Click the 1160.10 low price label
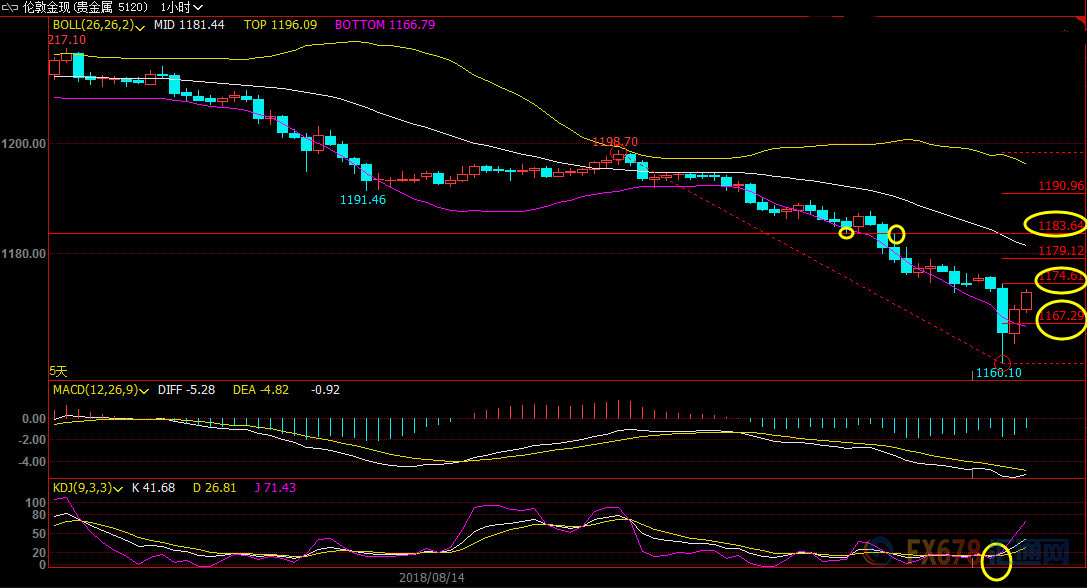Viewport: 1087px width, 588px height. point(998,373)
